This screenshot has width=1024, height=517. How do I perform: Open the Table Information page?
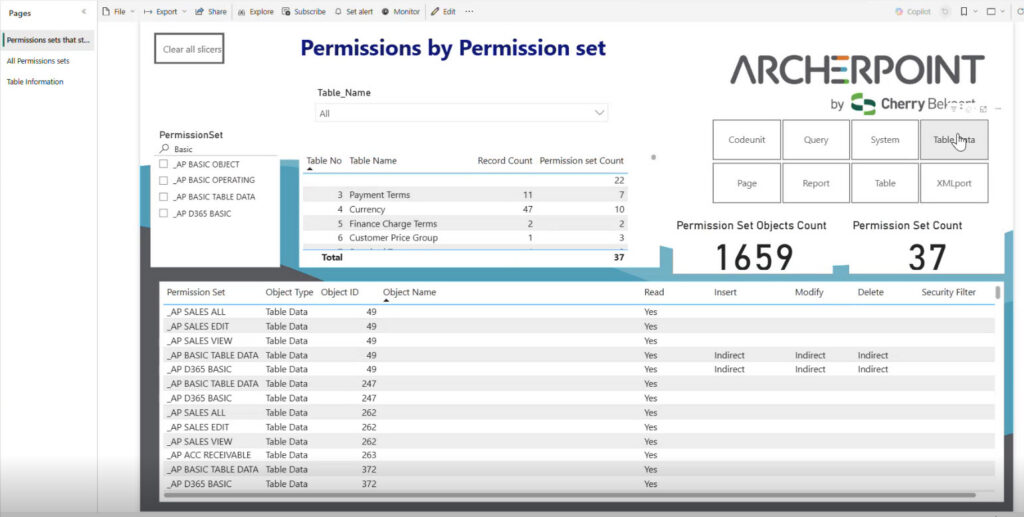click(35, 82)
